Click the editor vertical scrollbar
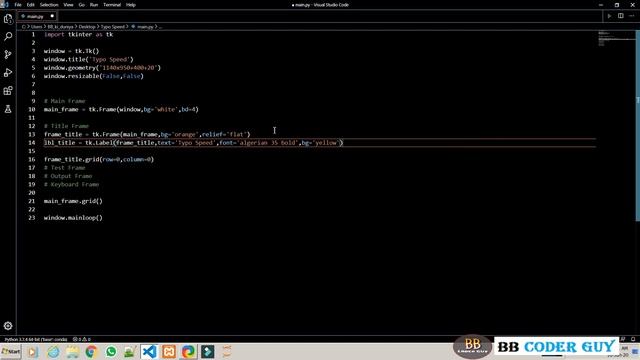640x360 pixels. 638,127
